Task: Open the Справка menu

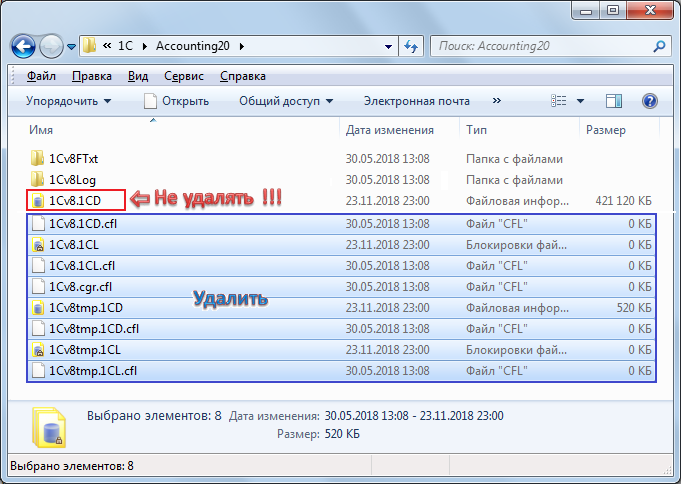Action: click(242, 76)
